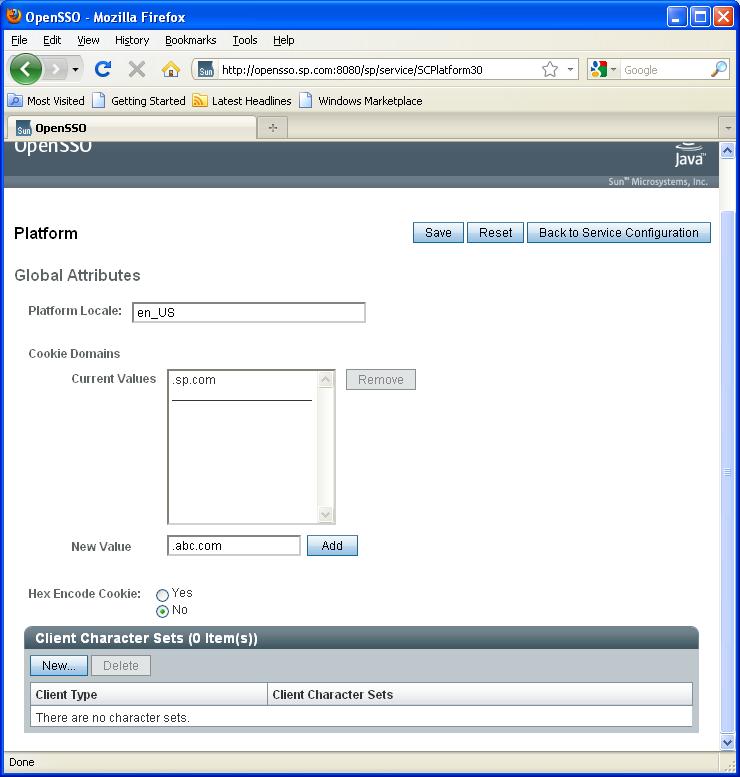Viewport: 740px width, 777px height.
Task: Open the address bar history dropdown
Action: [570, 69]
